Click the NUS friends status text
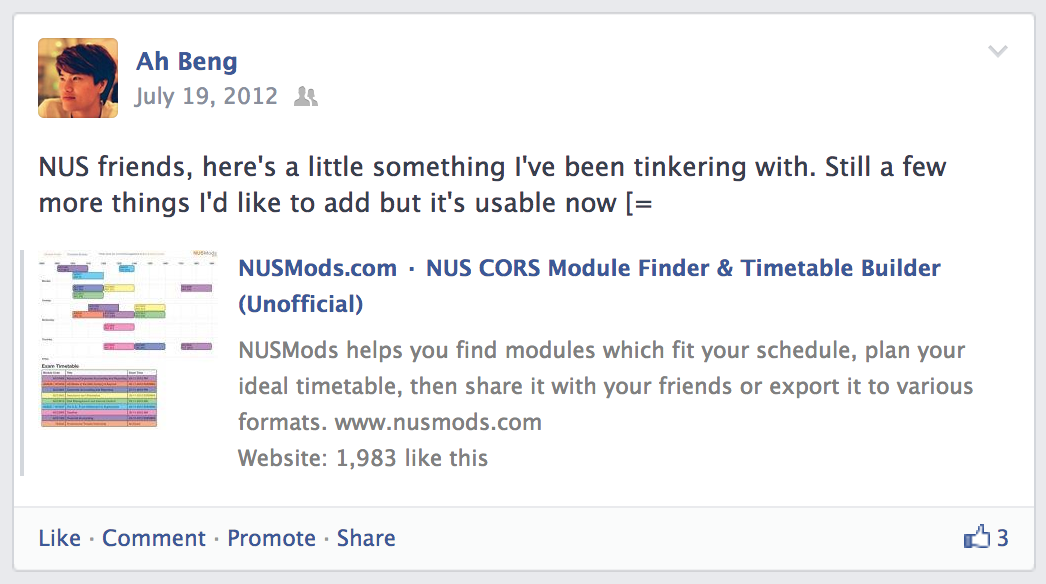The height and width of the screenshot is (584, 1046). (x=492, y=185)
